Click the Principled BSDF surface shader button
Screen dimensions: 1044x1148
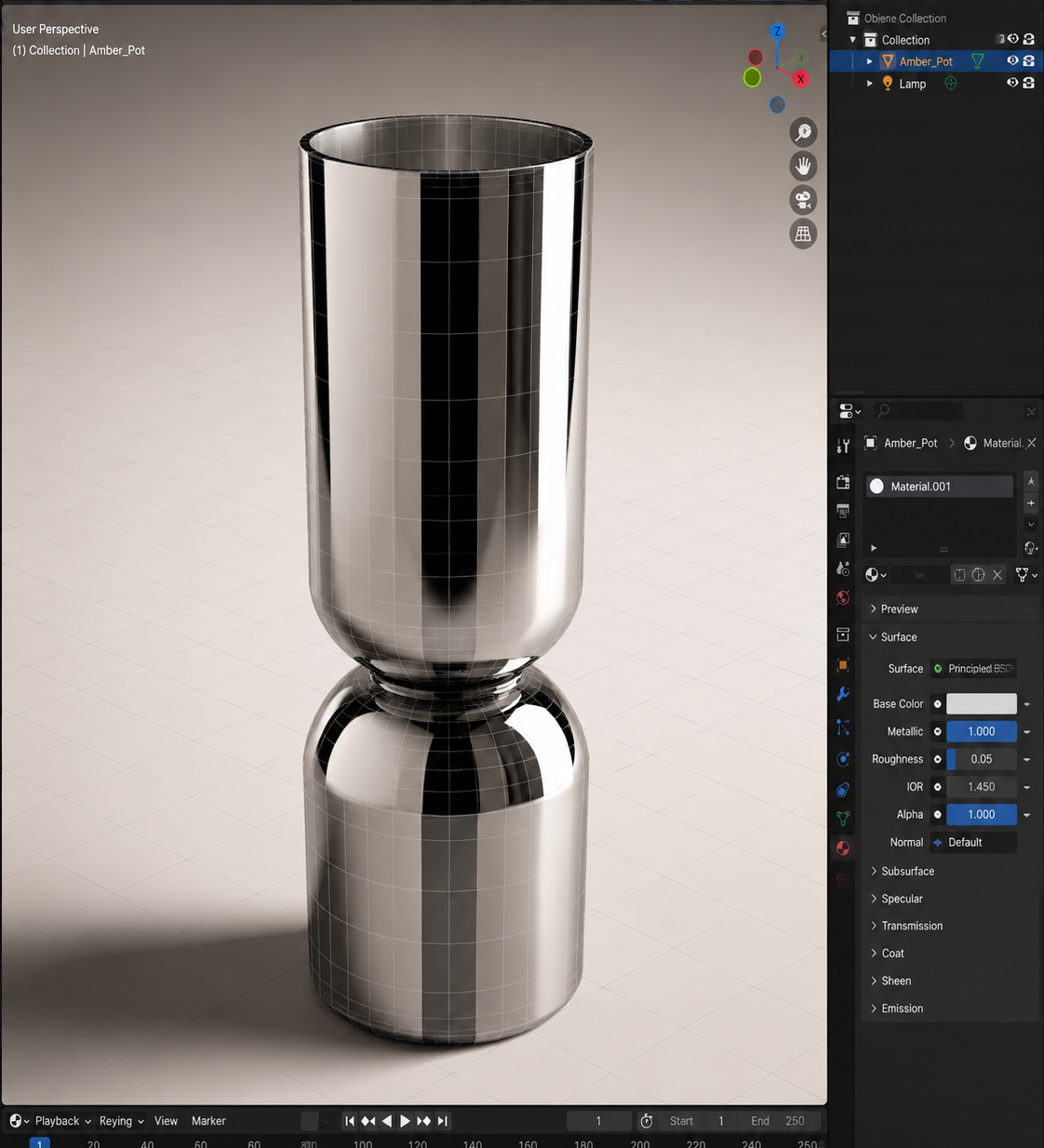pos(973,669)
